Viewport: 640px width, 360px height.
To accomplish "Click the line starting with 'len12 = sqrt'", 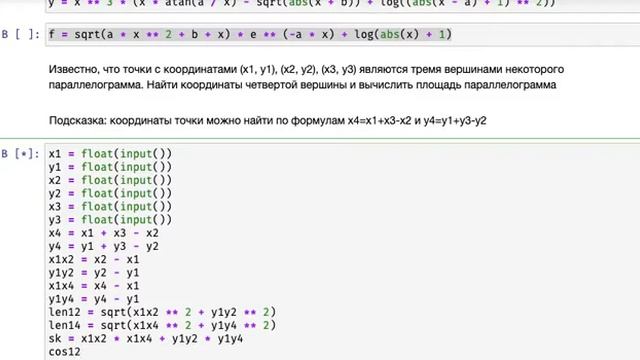I will pyautogui.click(x=162, y=312).
